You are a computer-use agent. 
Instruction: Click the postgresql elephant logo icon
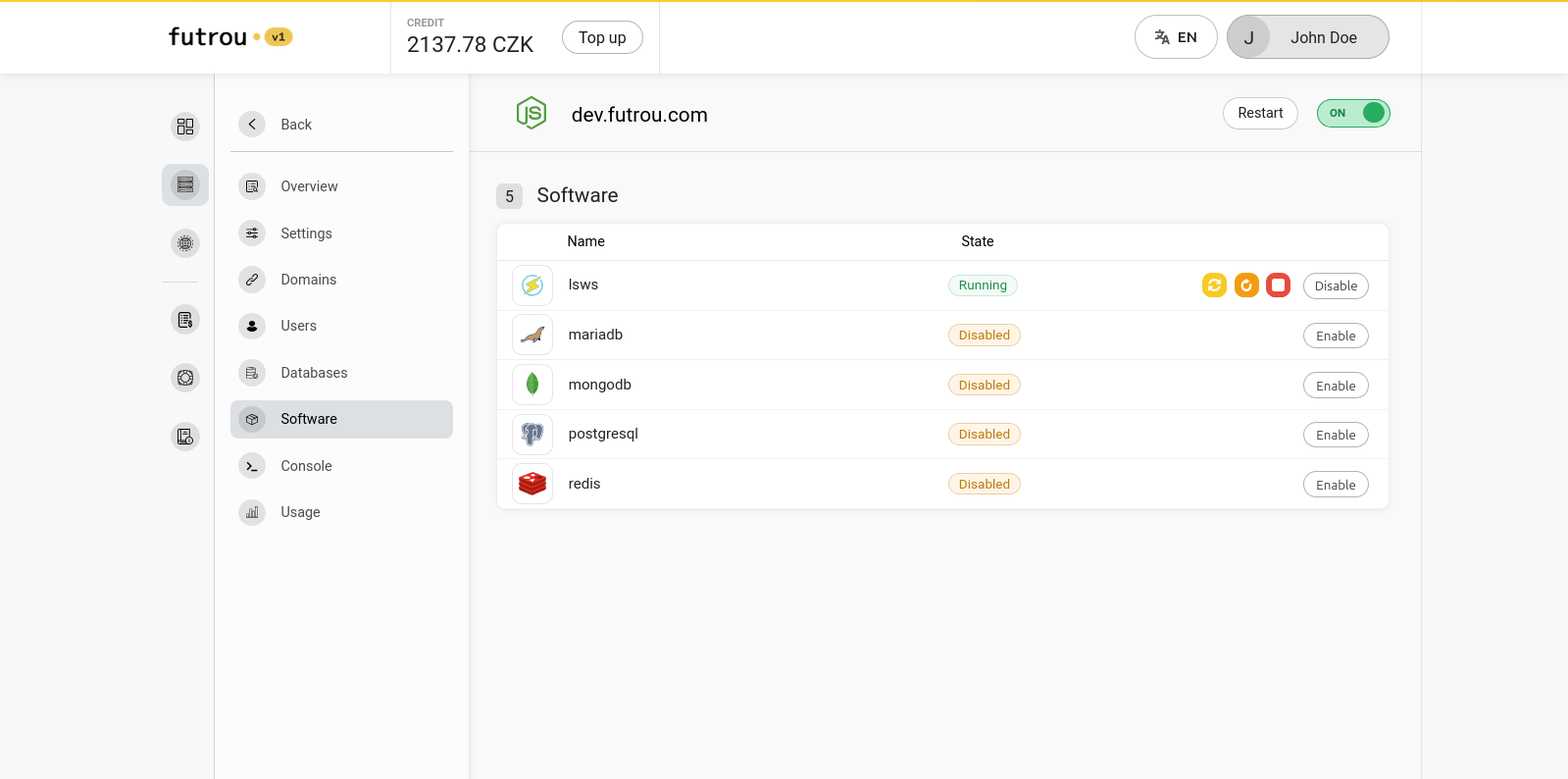(532, 434)
